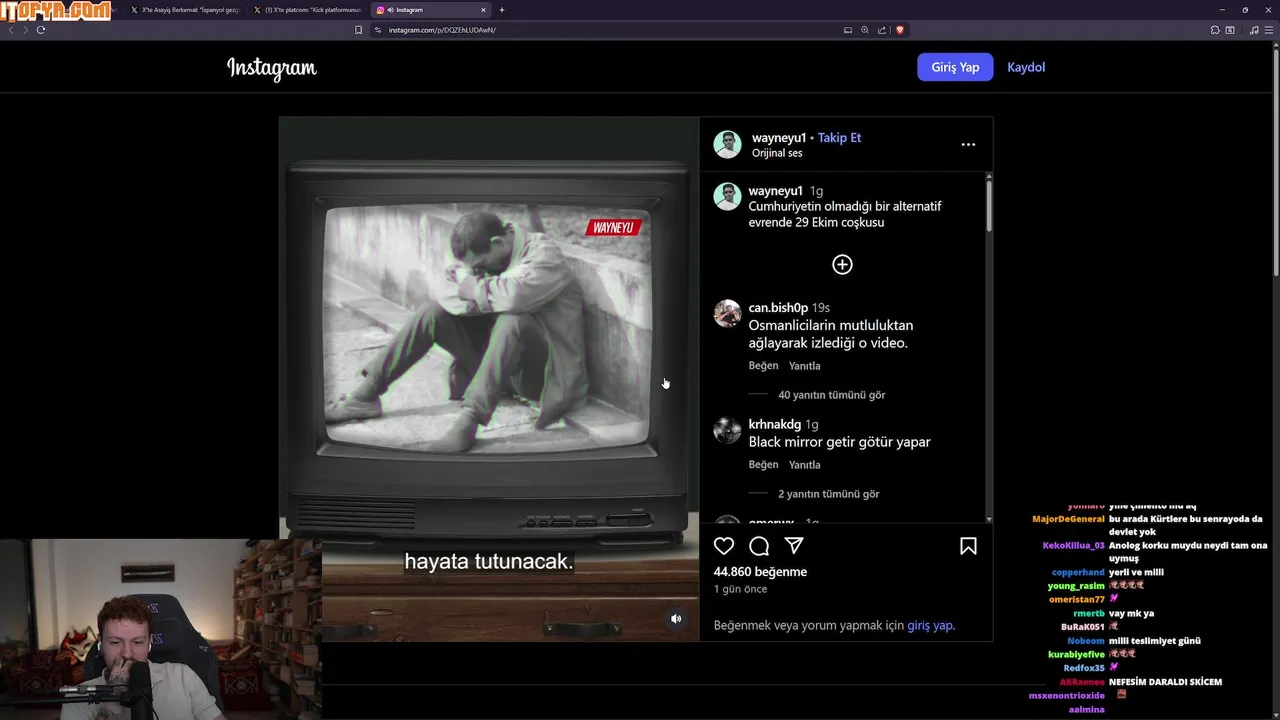The height and width of the screenshot is (720, 1280).
Task: Open the music note playlist icon
Action: click(1254, 30)
